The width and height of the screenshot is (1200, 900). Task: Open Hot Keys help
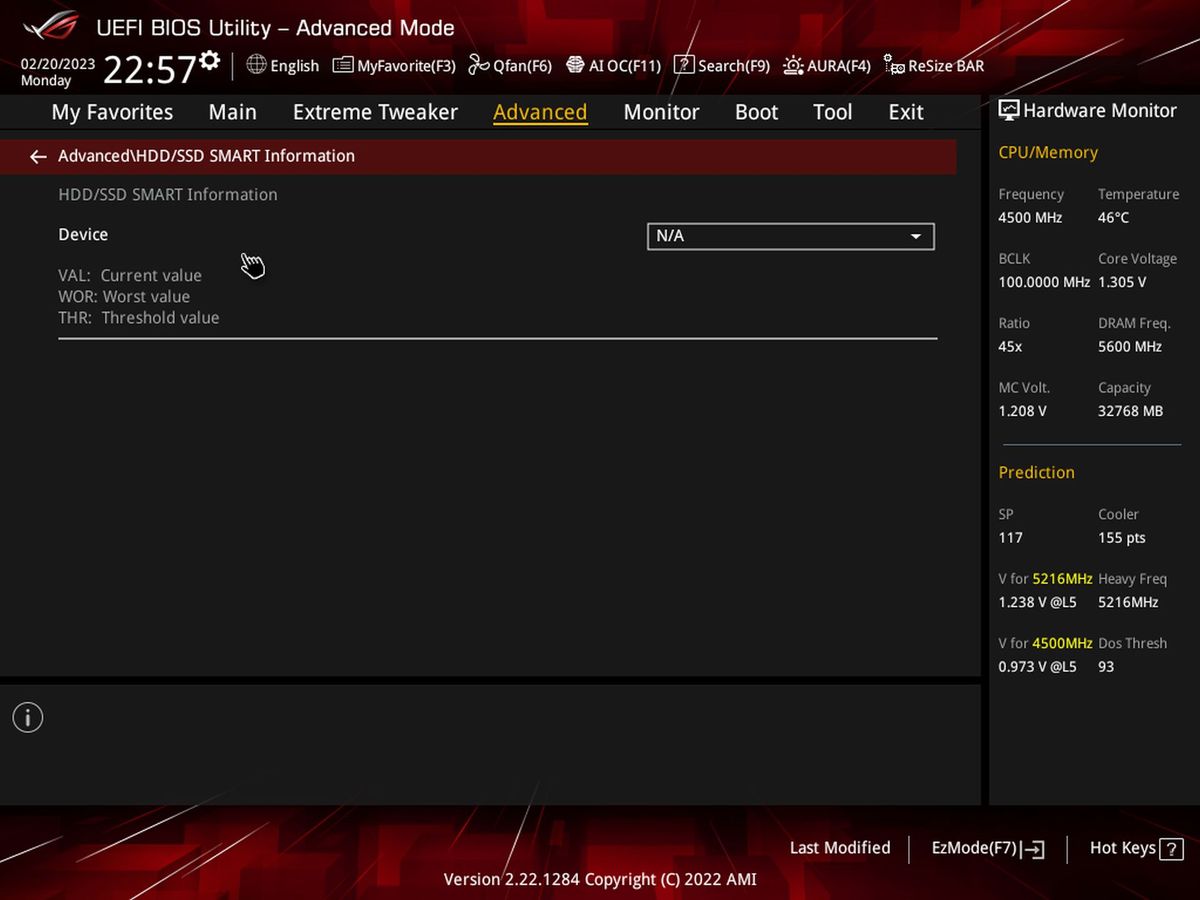coord(1136,848)
